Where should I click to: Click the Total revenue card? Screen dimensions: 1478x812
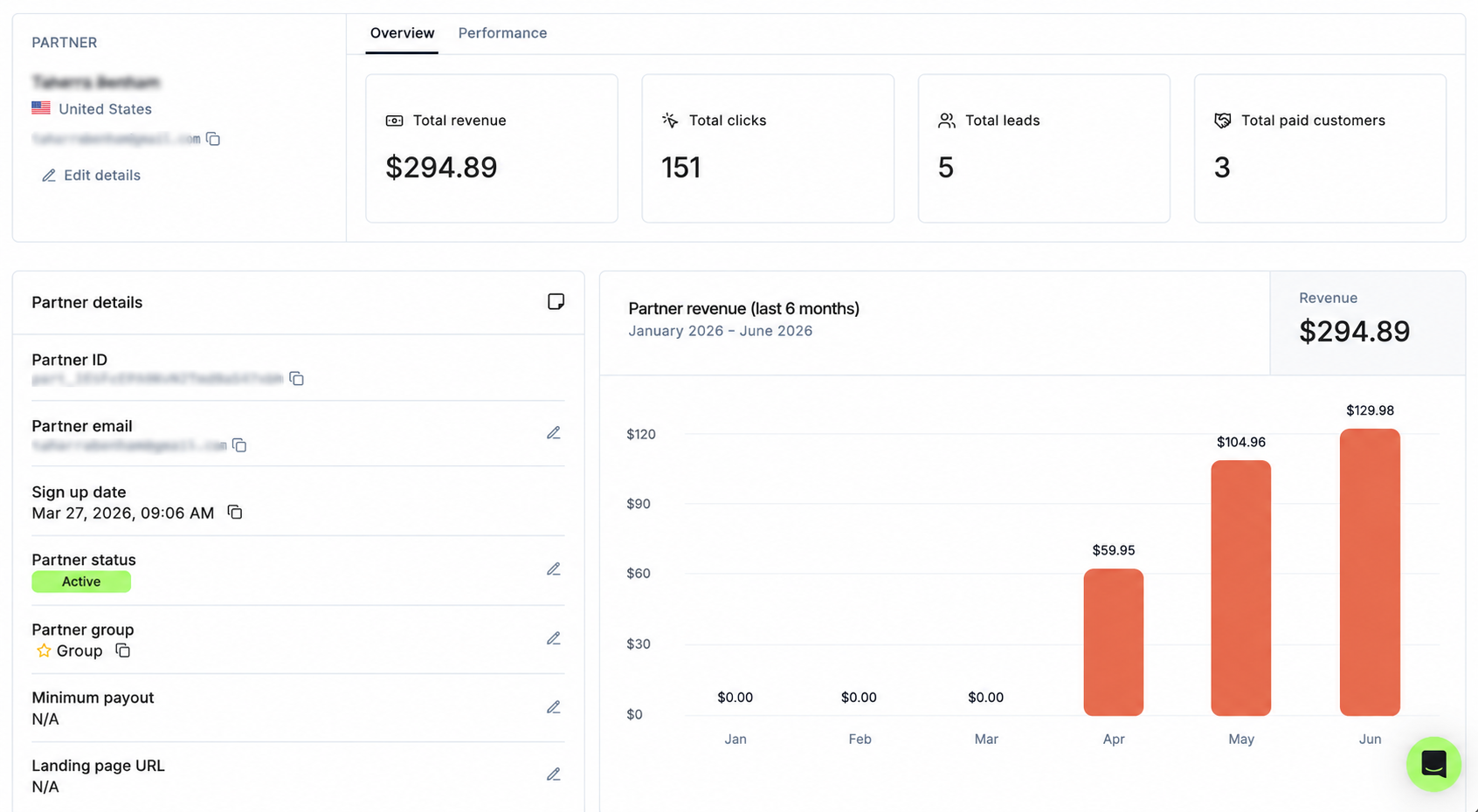click(492, 148)
